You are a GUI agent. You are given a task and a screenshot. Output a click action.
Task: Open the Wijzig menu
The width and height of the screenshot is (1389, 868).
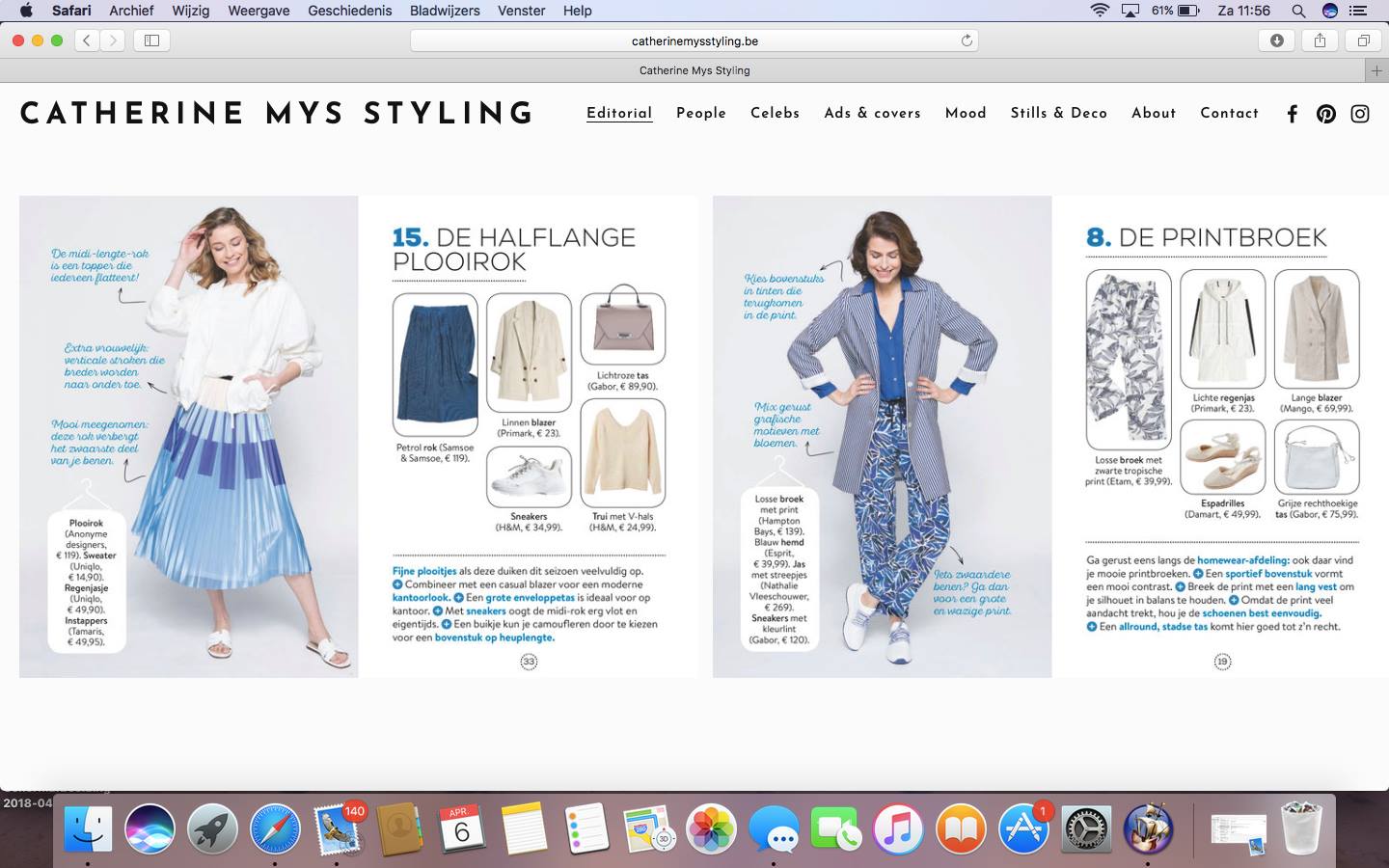point(190,11)
